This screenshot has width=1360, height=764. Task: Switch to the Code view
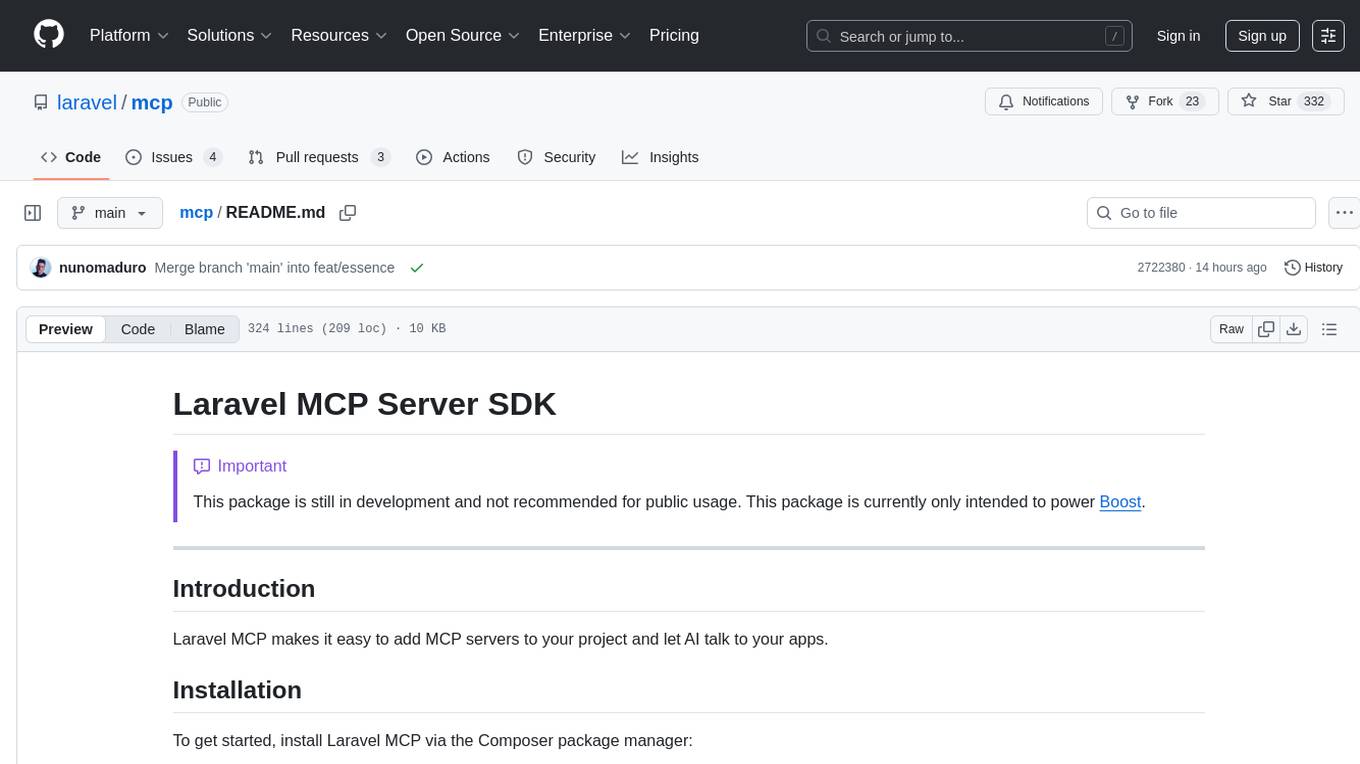click(x=138, y=329)
